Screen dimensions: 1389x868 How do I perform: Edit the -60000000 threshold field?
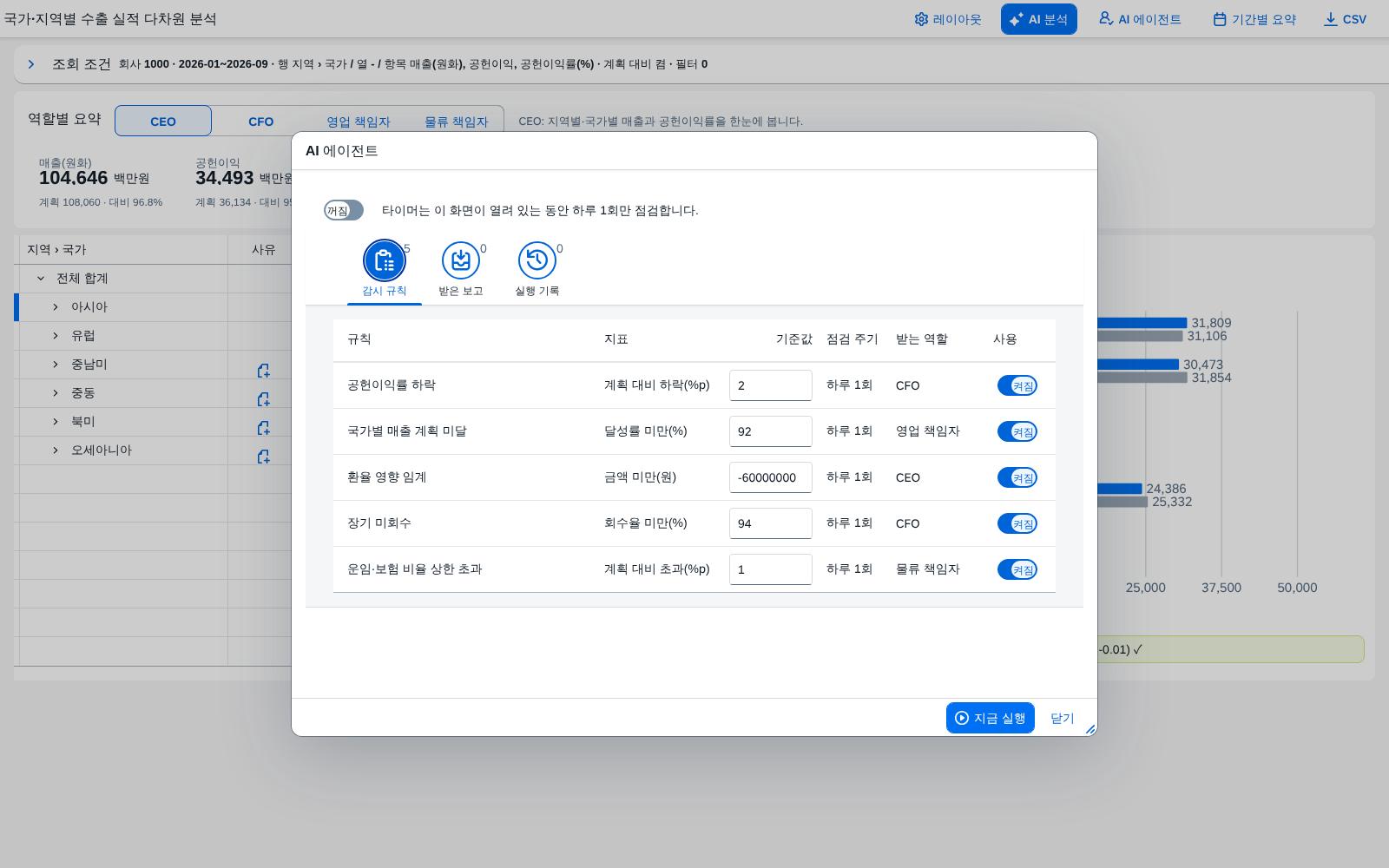771,477
